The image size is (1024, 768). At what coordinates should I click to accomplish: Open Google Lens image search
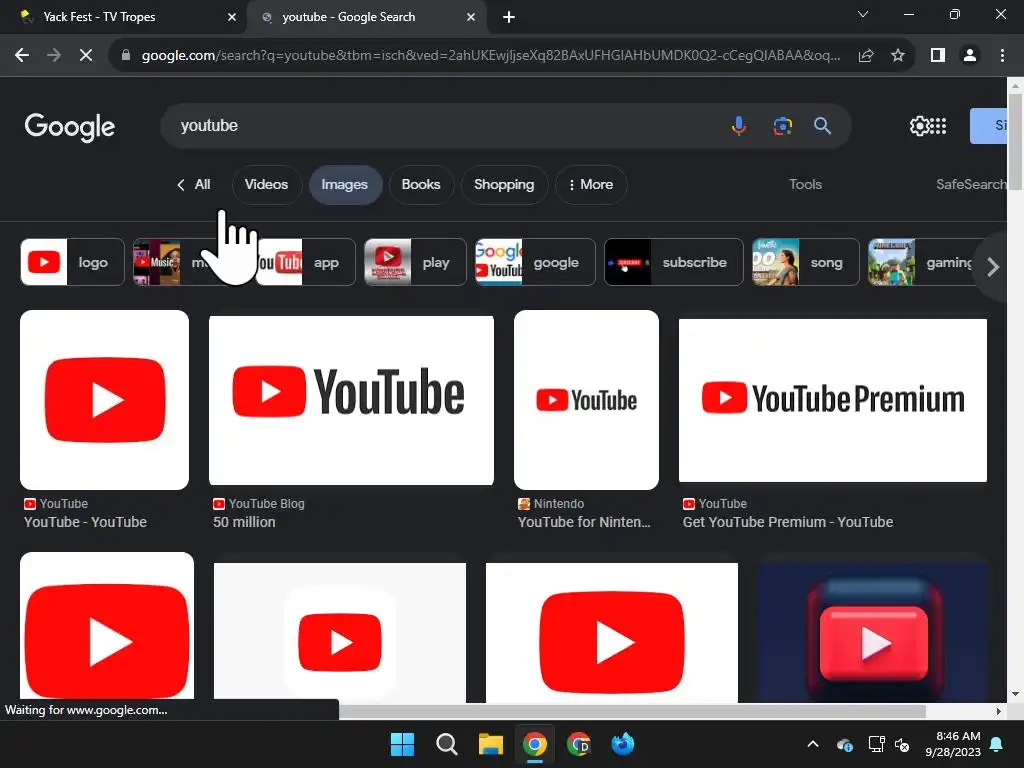[782, 125]
